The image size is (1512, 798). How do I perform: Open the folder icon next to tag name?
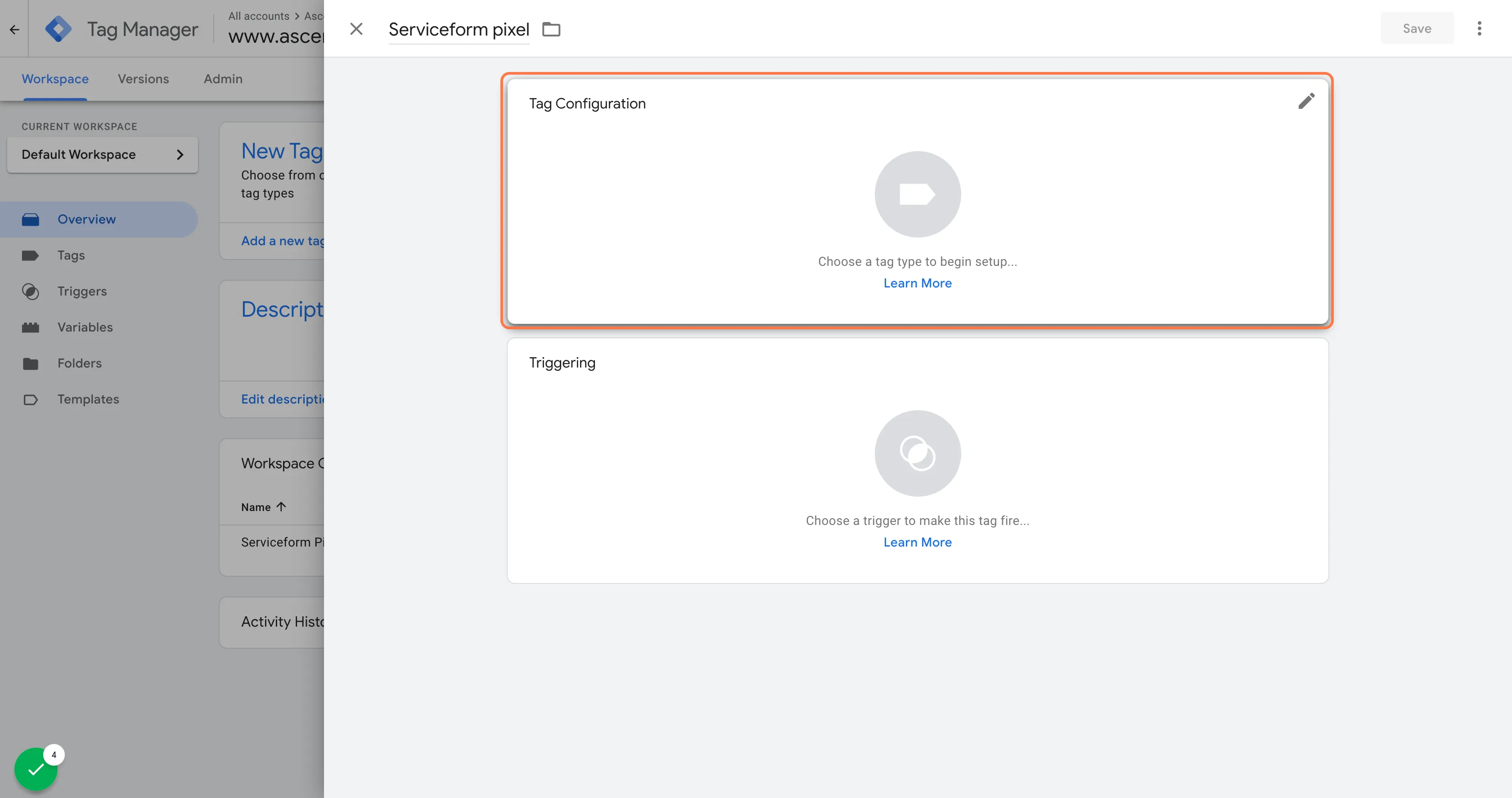pyautogui.click(x=551, y=29)
